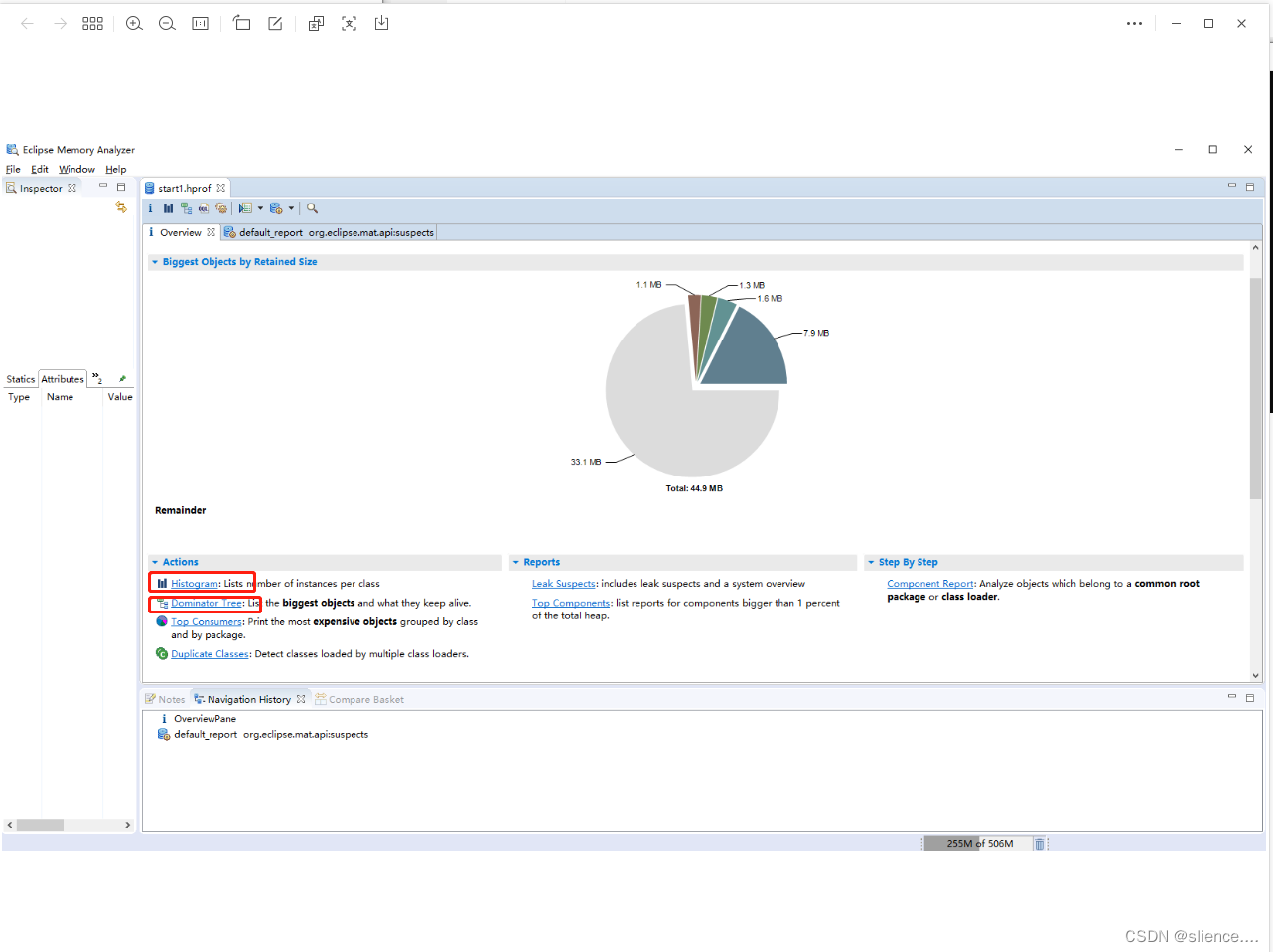Open the Dominator Tree toolbar icon

pyautogui.click(x=186, y=208)
